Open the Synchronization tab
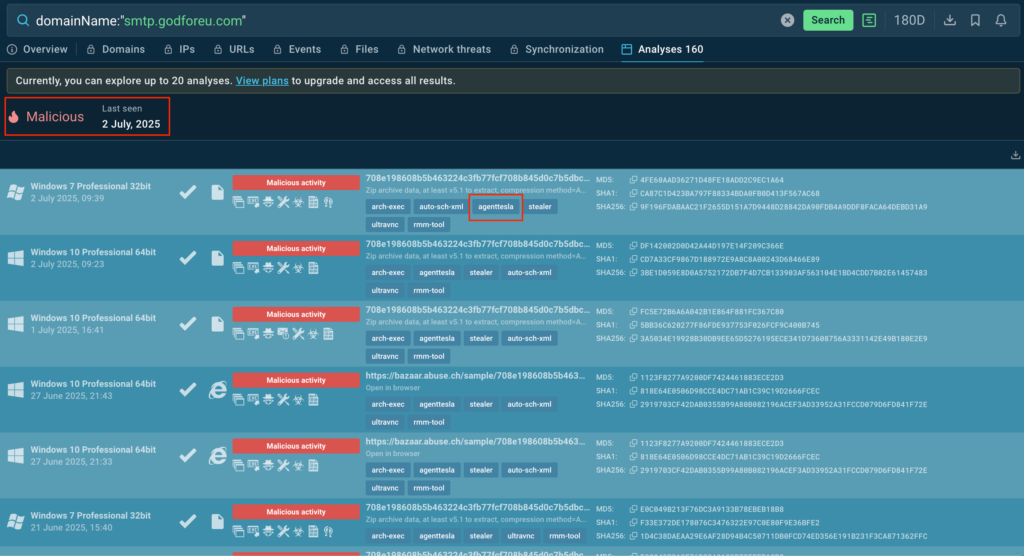The height and width of the screenshot is (556, 1024). coord(556,49)
